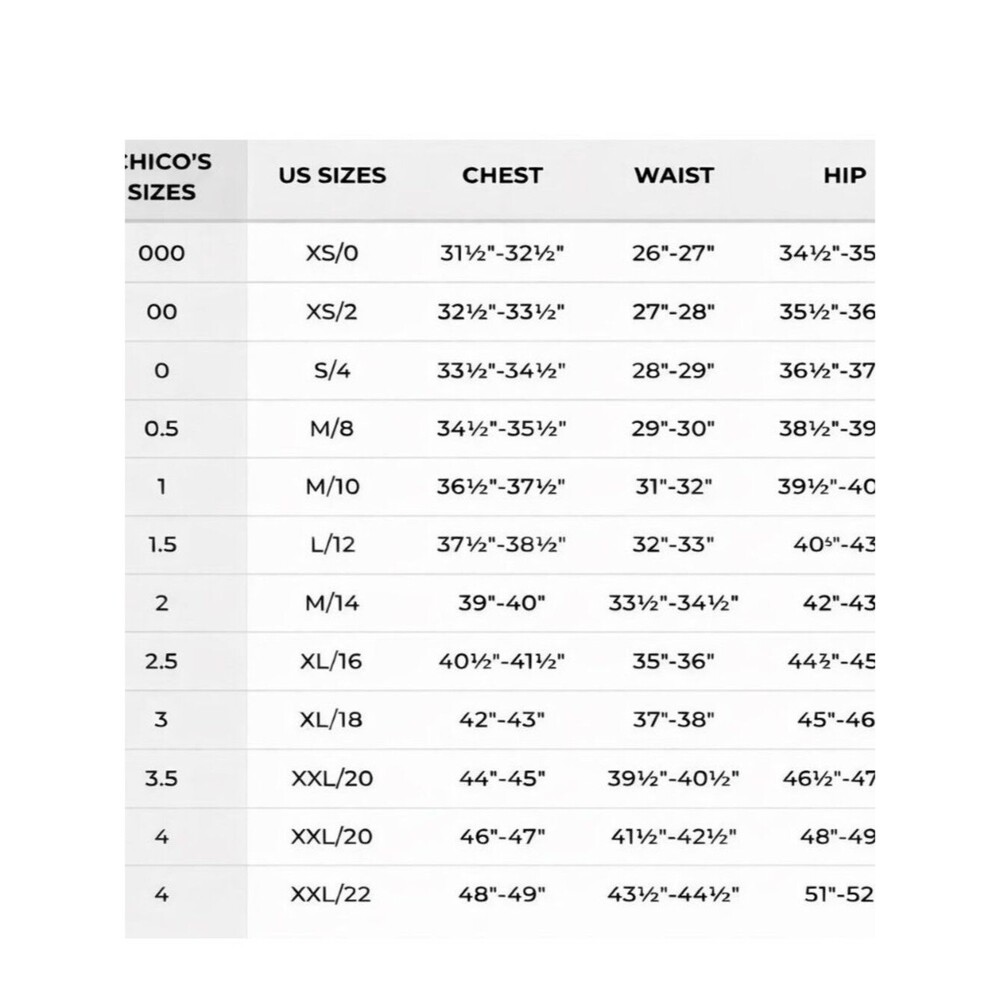Select the S/4 size cell
Screen dimensions: 1000x1000
pos(332,371)
